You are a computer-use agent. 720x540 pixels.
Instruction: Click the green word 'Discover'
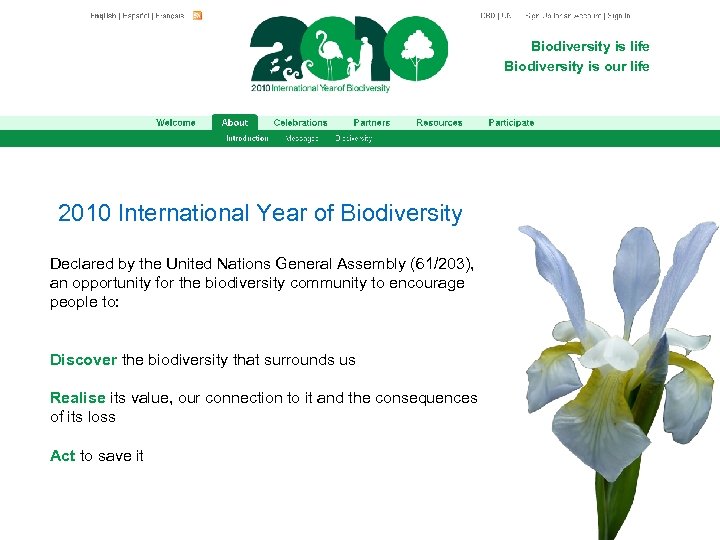pos(84,360)
